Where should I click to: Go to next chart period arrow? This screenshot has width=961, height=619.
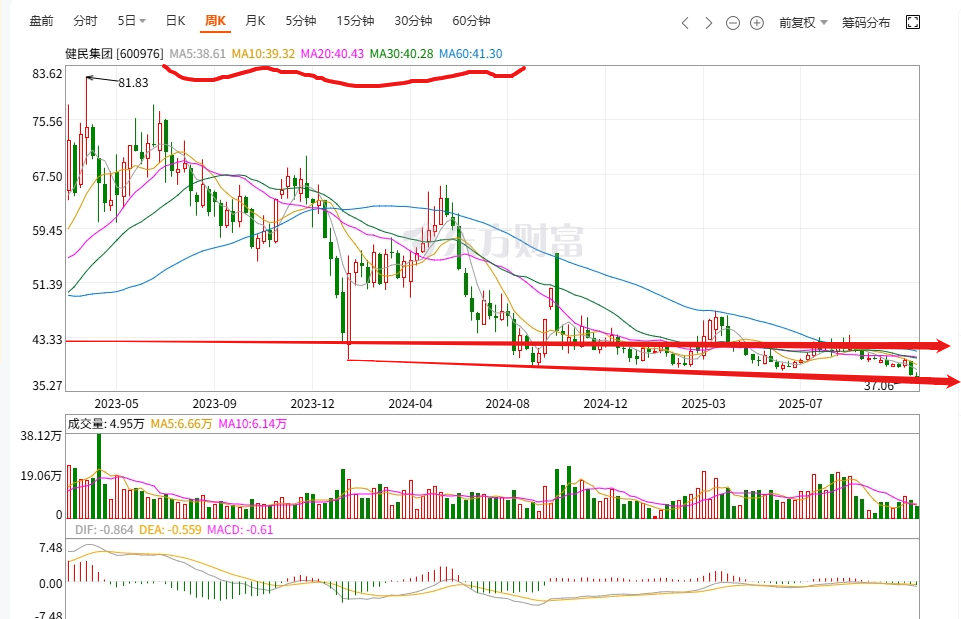coord(708,23)
